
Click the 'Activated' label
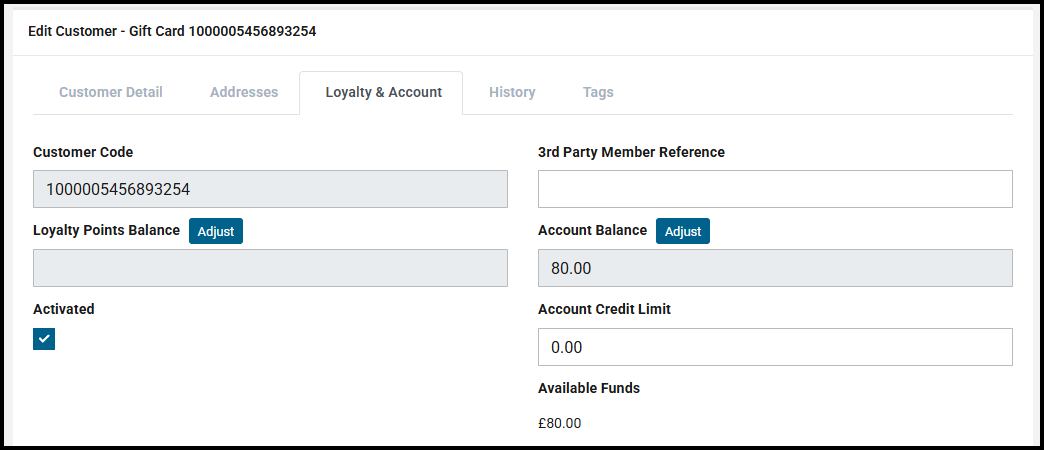click(x=64, y=309)
